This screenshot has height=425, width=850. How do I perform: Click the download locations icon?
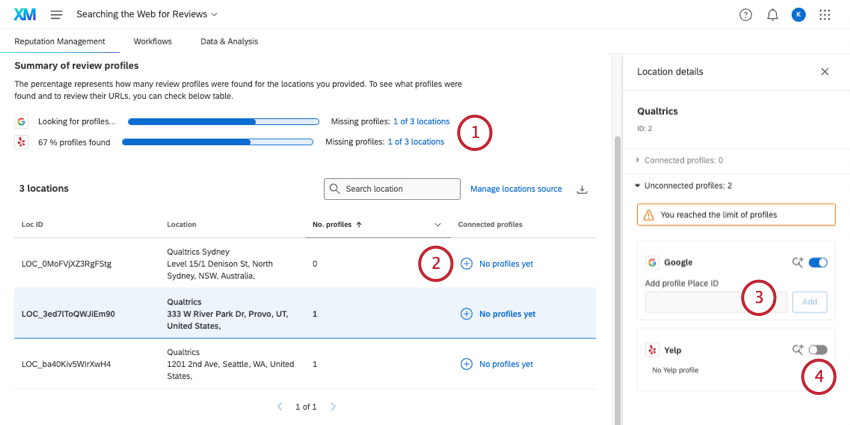pyautogui.click(x=583, y=189)
